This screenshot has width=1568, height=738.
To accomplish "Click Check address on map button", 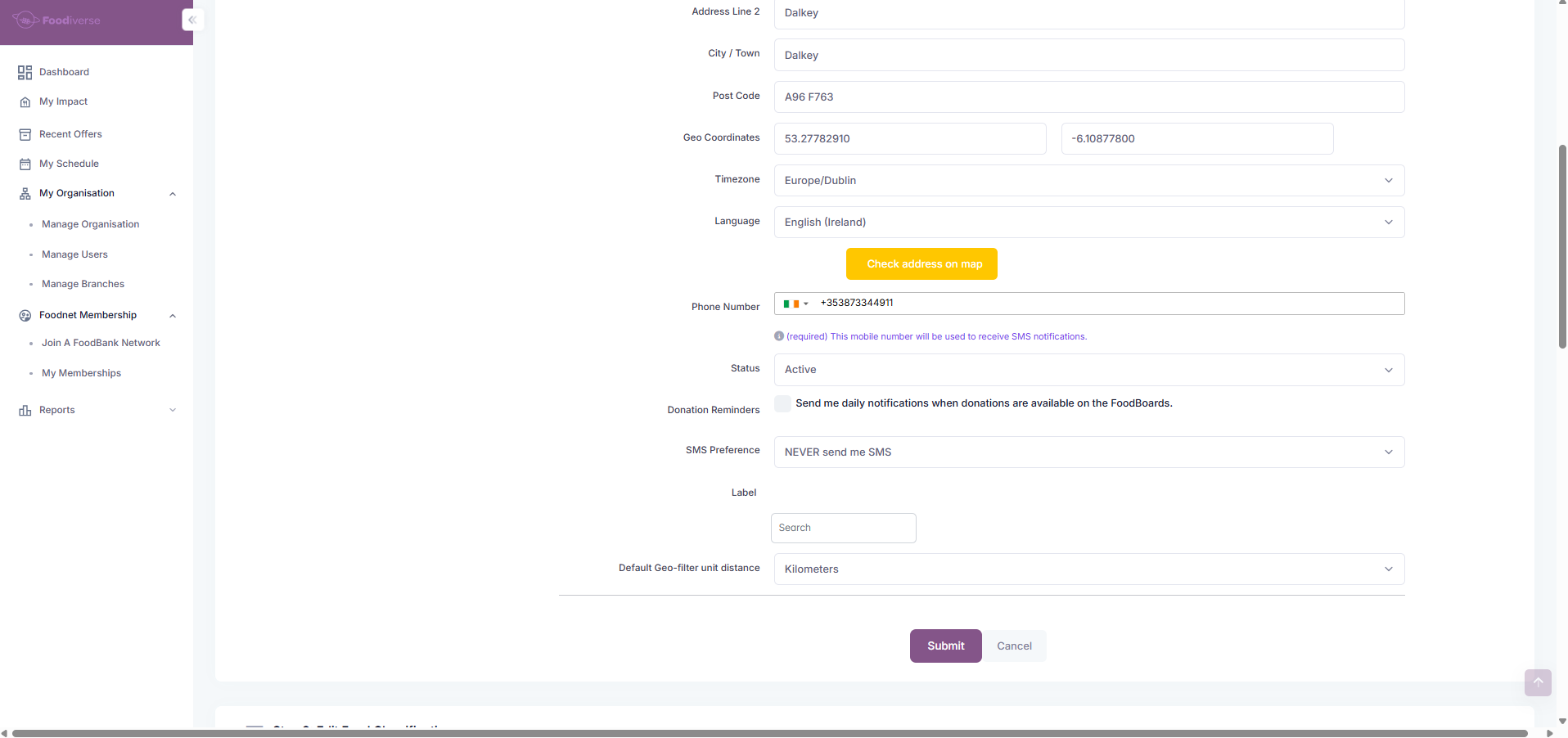I will tap(921, 264).
